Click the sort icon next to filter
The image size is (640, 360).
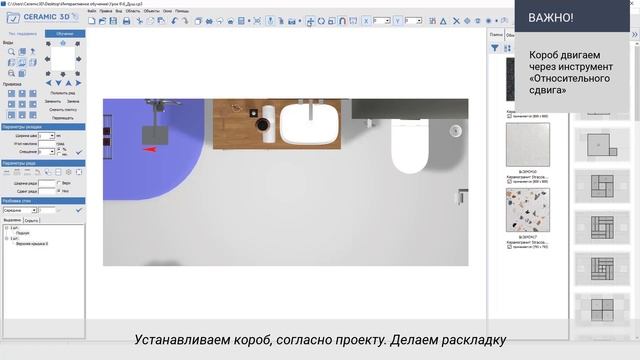pyautogui.click(x=507, y=48)
